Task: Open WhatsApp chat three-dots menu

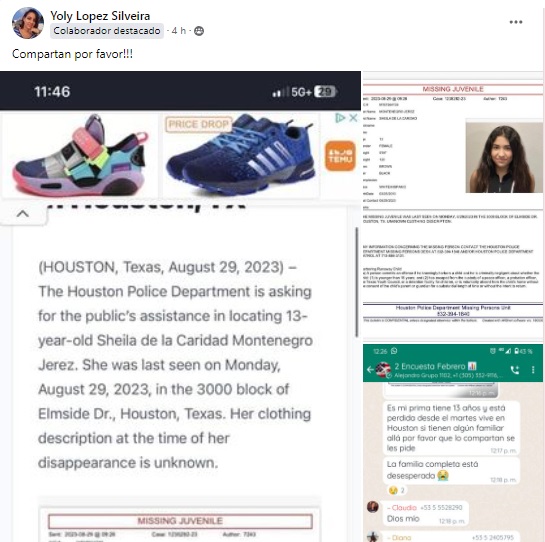Action: [533, 370]
